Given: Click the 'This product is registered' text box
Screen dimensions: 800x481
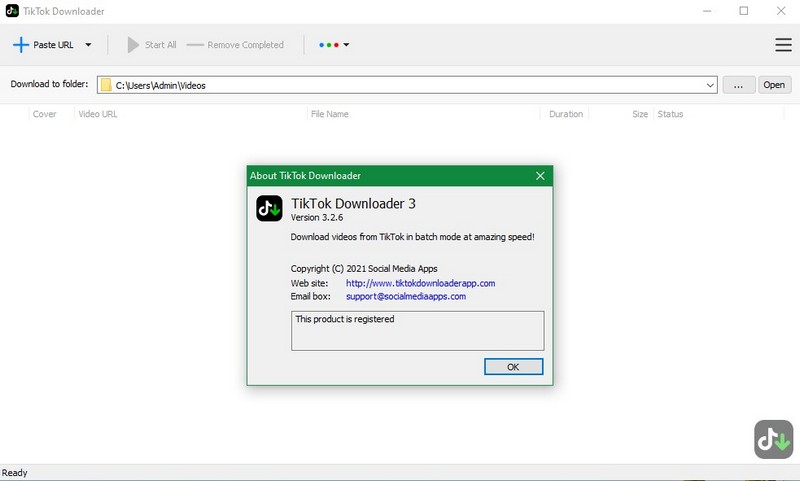Looking at the screenshot, I should (x=417, y=331).
